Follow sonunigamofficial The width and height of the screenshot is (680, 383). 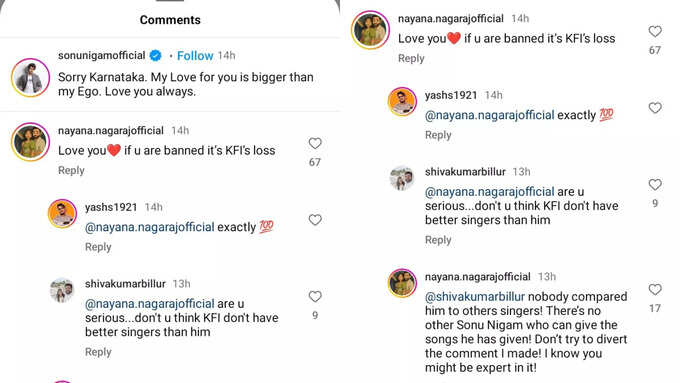tap(195, 56)
